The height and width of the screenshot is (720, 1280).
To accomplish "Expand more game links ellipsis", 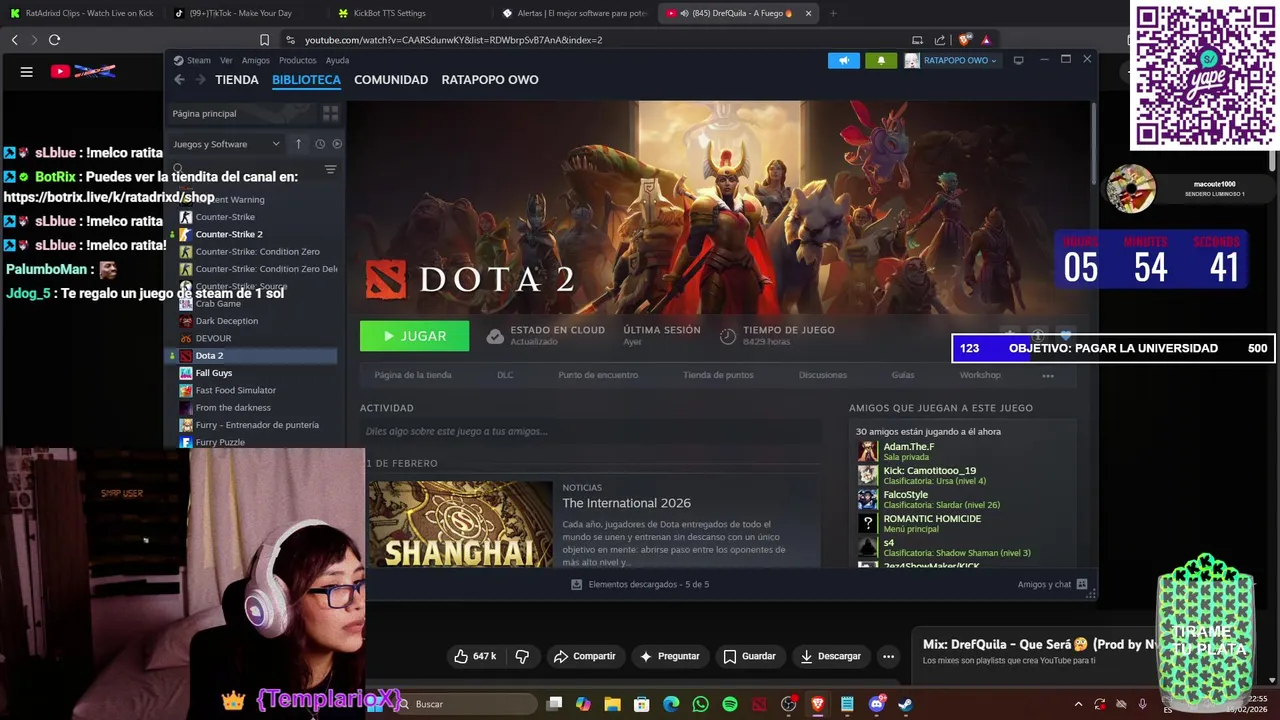I will (x=1048, y=376).
